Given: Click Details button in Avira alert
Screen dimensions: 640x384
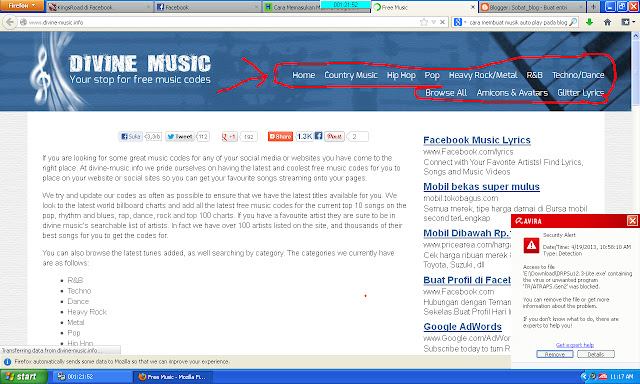Looking at the screenshot, I should 596,354.
